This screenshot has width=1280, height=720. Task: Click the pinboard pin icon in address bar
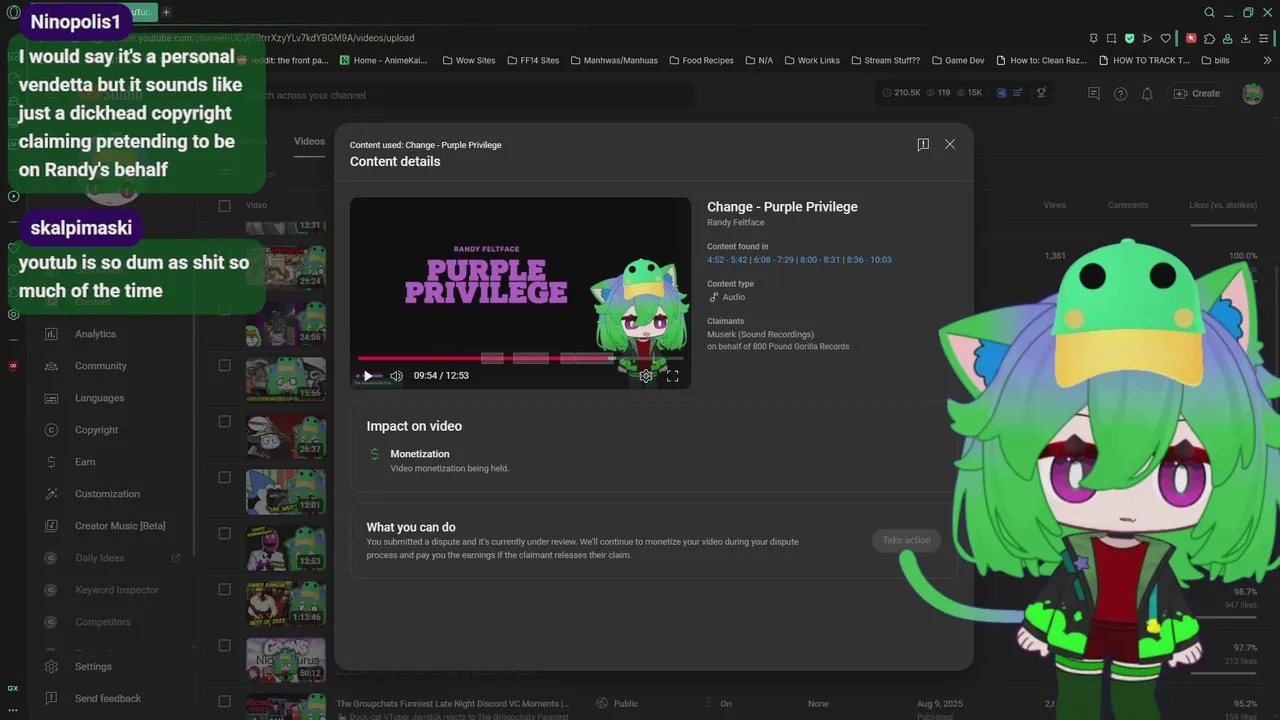pyautogui.click(x=1093, y=38)
